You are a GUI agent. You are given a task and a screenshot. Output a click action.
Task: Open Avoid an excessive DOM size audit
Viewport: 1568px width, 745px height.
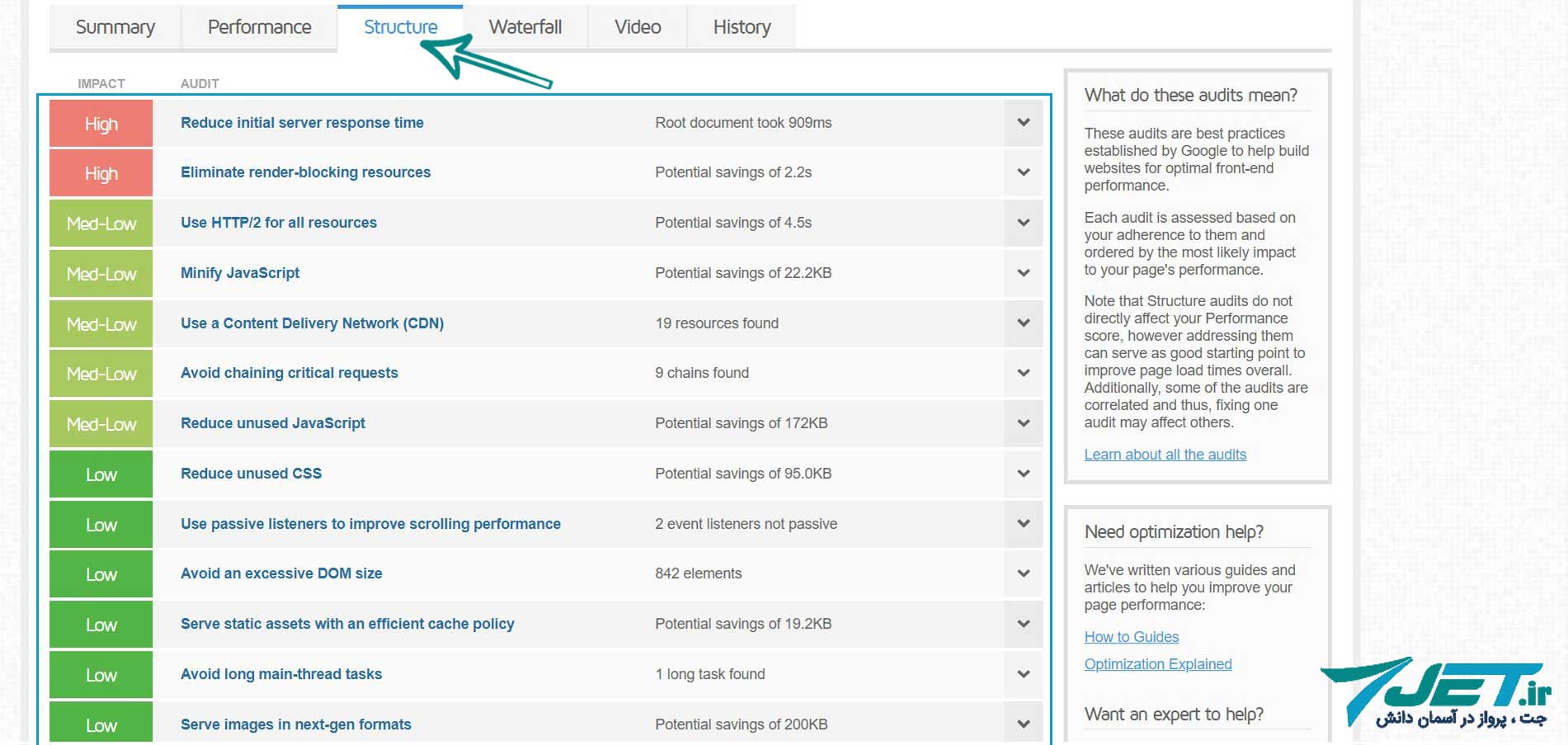click(x=281, y=573)
